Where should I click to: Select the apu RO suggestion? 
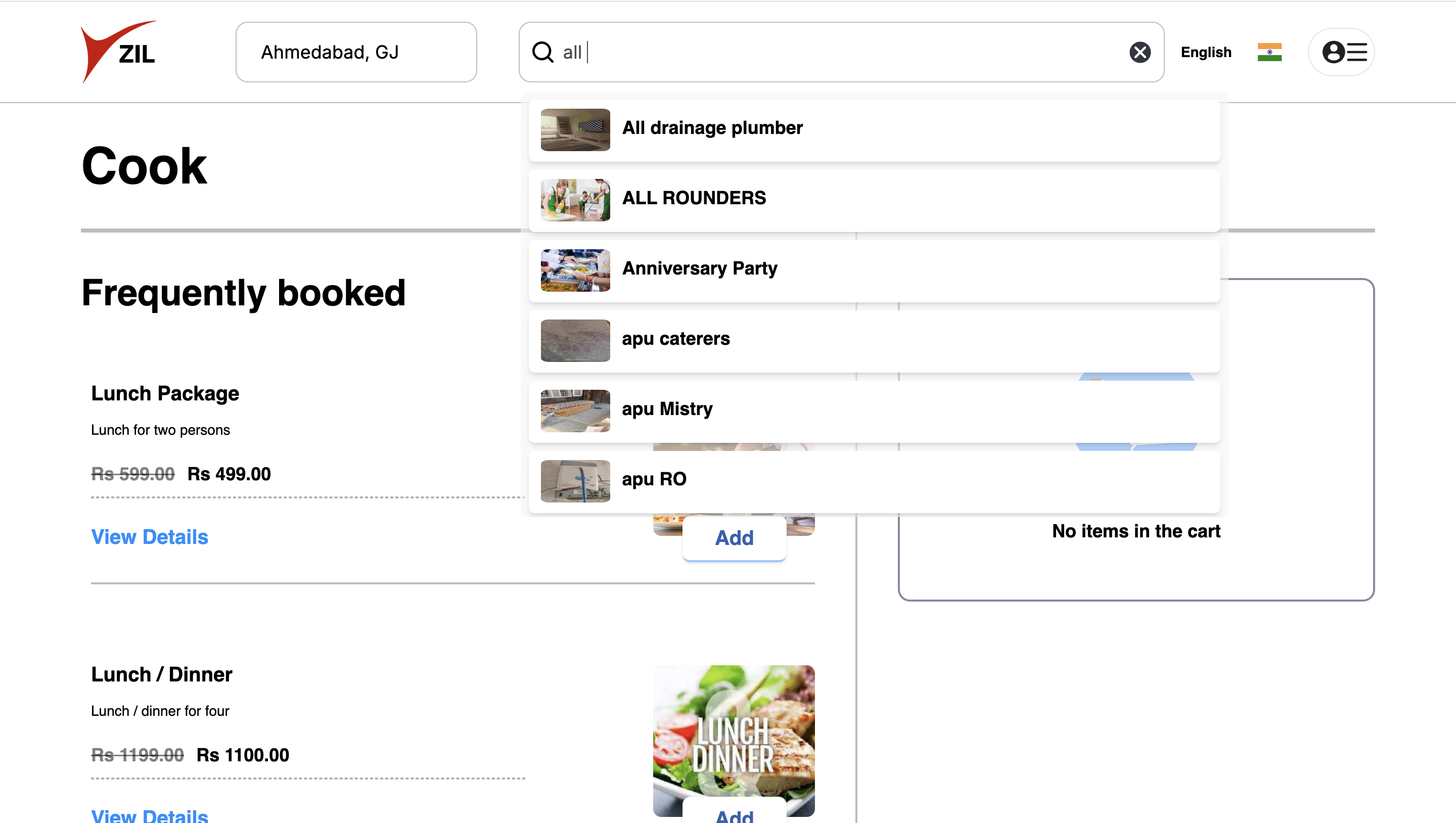654,479
